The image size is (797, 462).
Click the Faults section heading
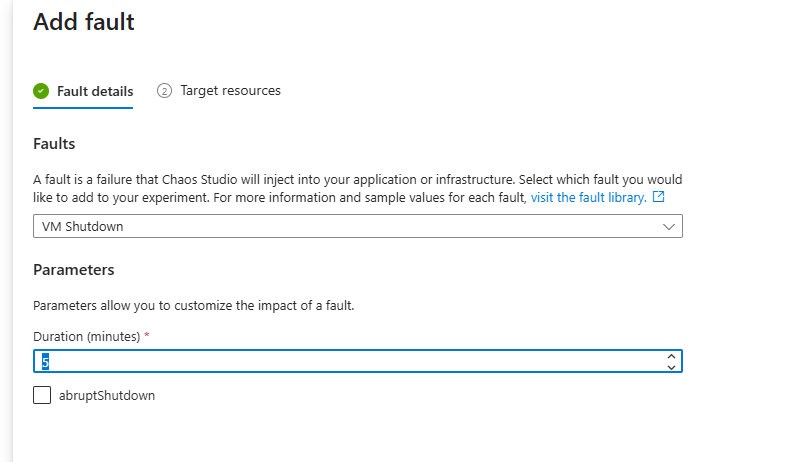(x=54, y=144)
